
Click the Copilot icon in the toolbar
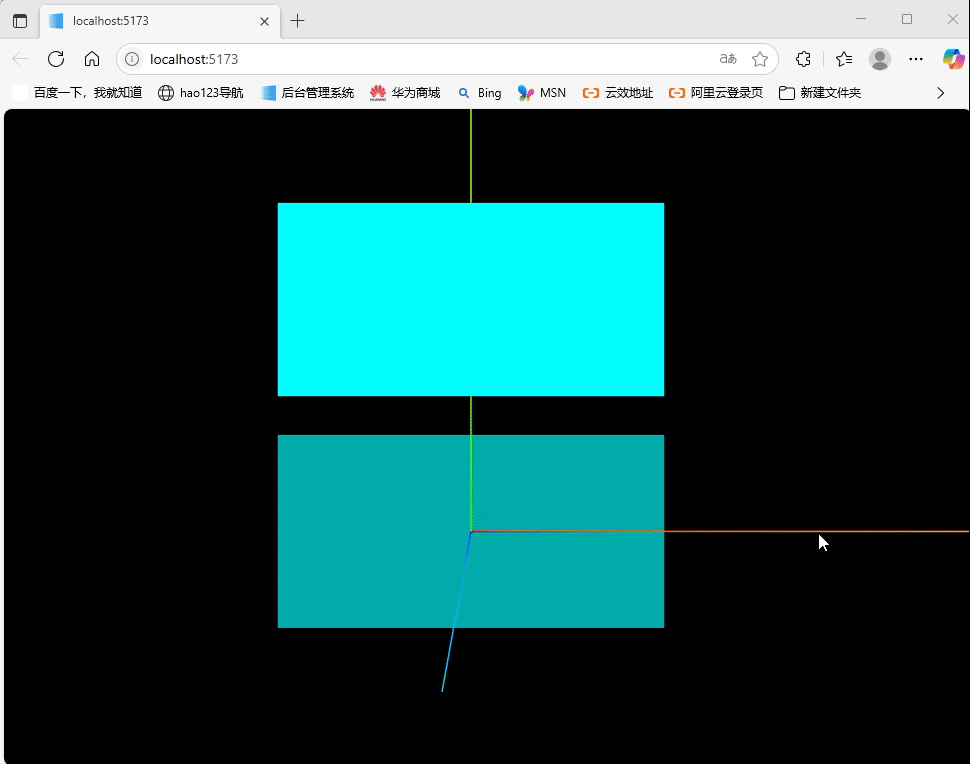click(951, 59)
